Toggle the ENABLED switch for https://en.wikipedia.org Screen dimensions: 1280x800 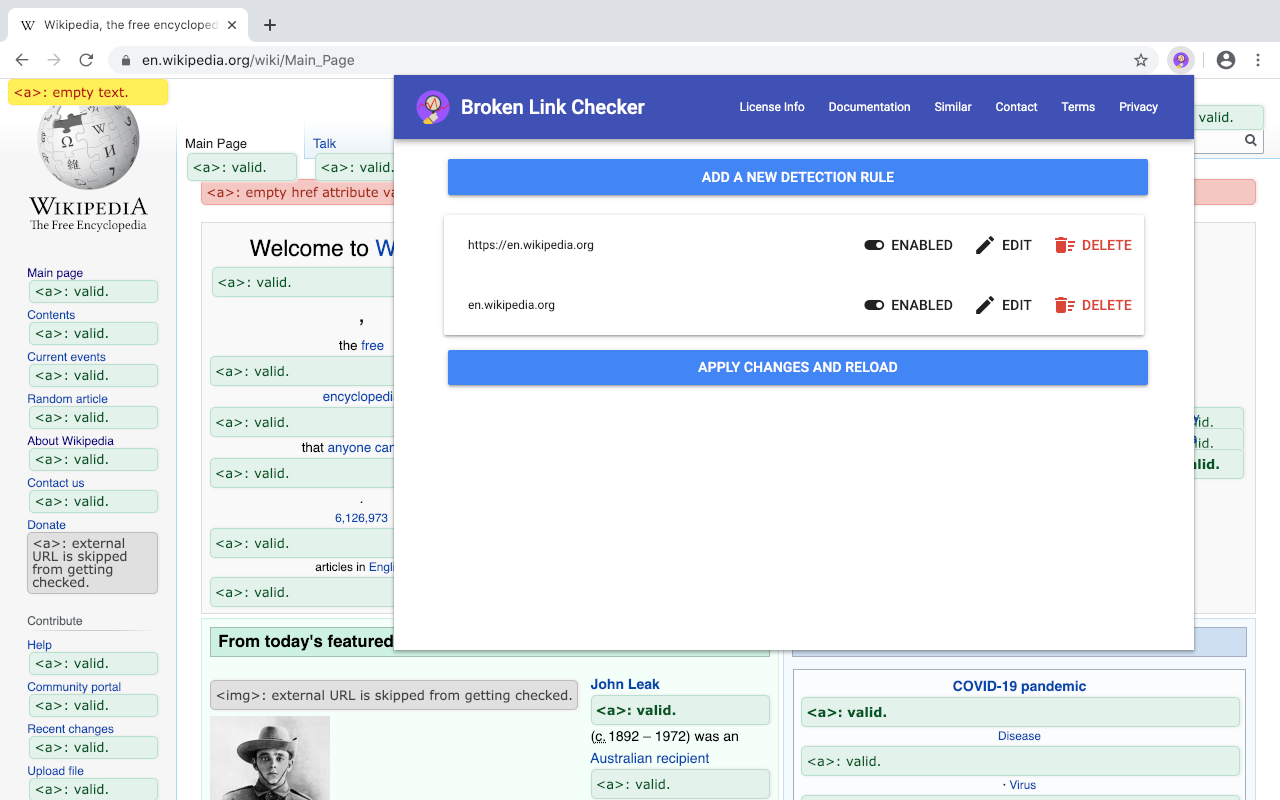tap(874, 245)
